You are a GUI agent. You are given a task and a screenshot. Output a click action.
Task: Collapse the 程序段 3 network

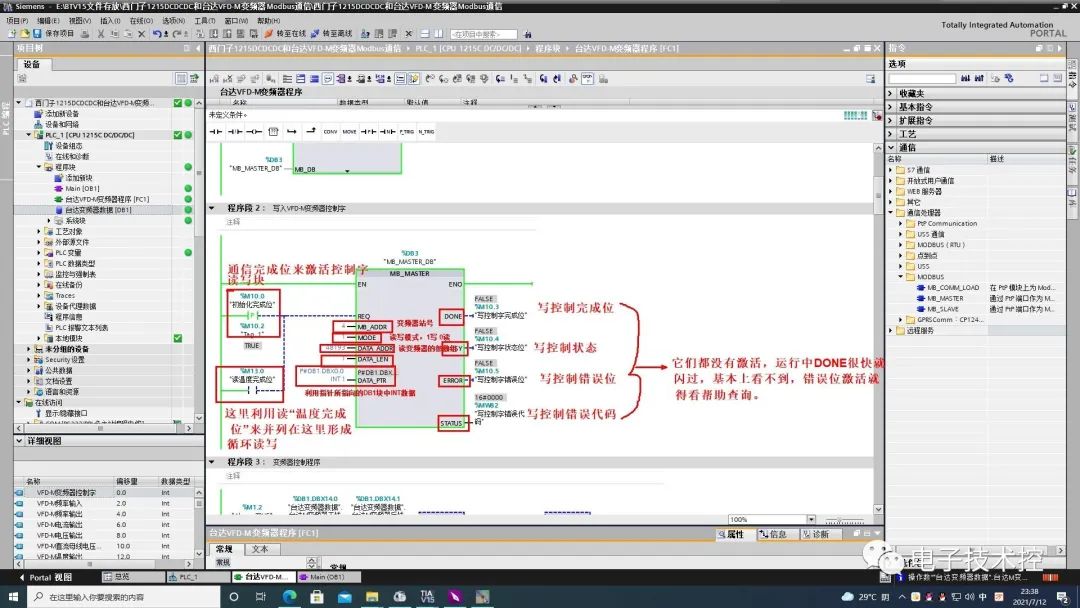pos(212,462)
